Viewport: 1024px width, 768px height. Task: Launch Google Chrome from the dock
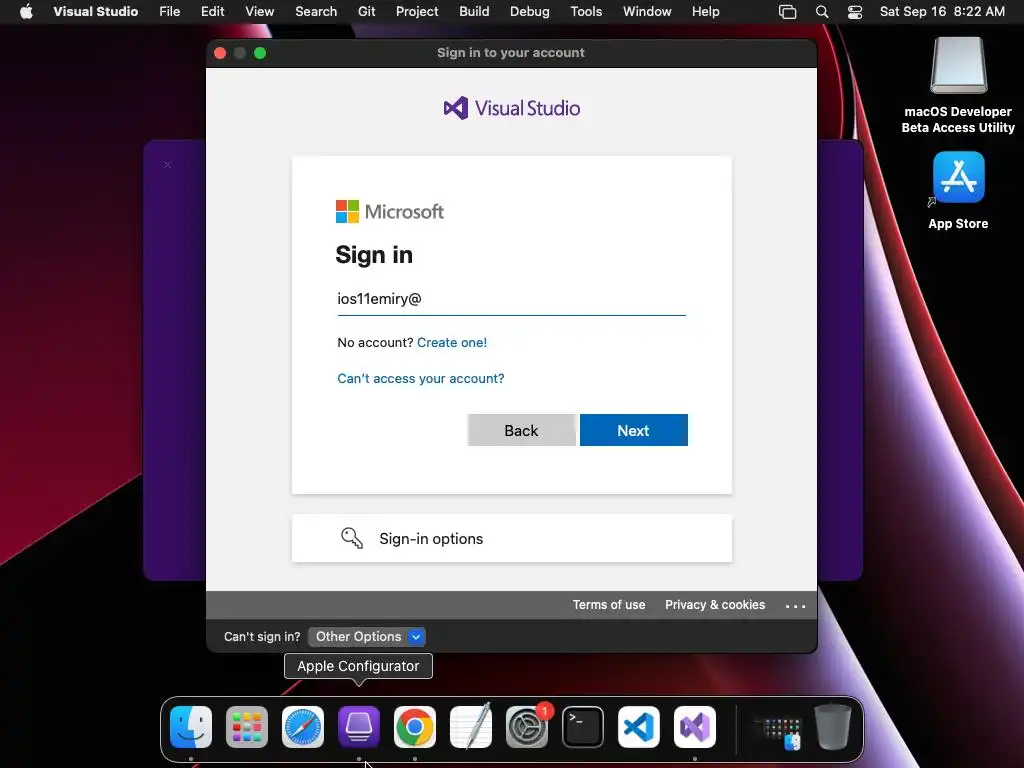click(415, 727)
